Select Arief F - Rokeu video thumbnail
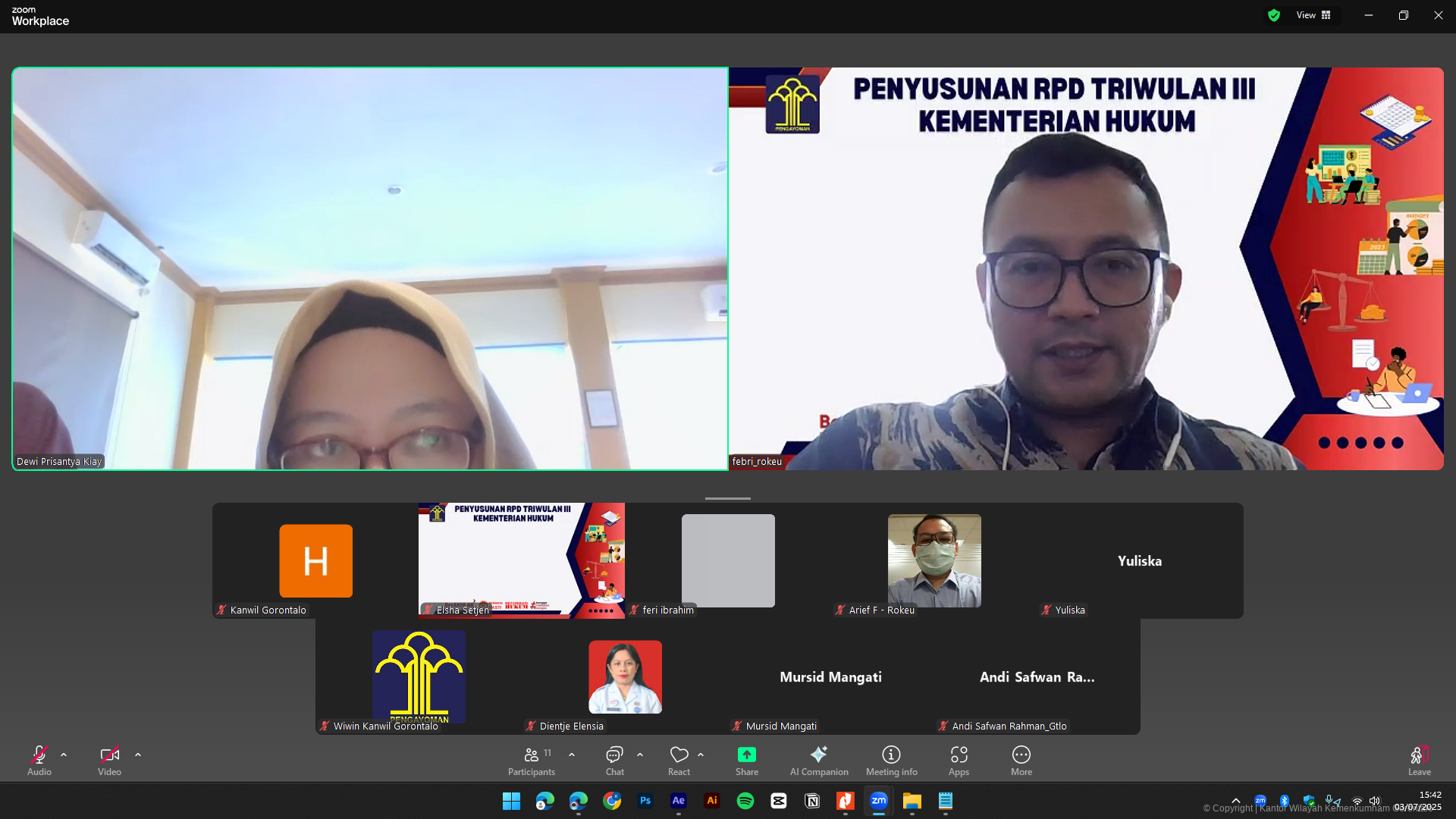 tap(934, 560)
